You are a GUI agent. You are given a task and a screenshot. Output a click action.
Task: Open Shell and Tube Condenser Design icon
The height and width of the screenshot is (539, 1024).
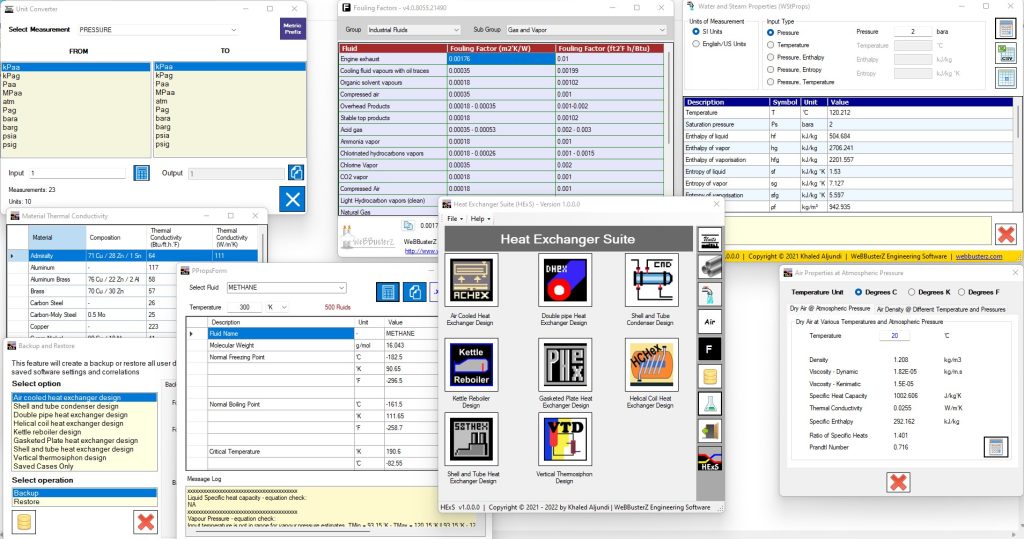651,280
